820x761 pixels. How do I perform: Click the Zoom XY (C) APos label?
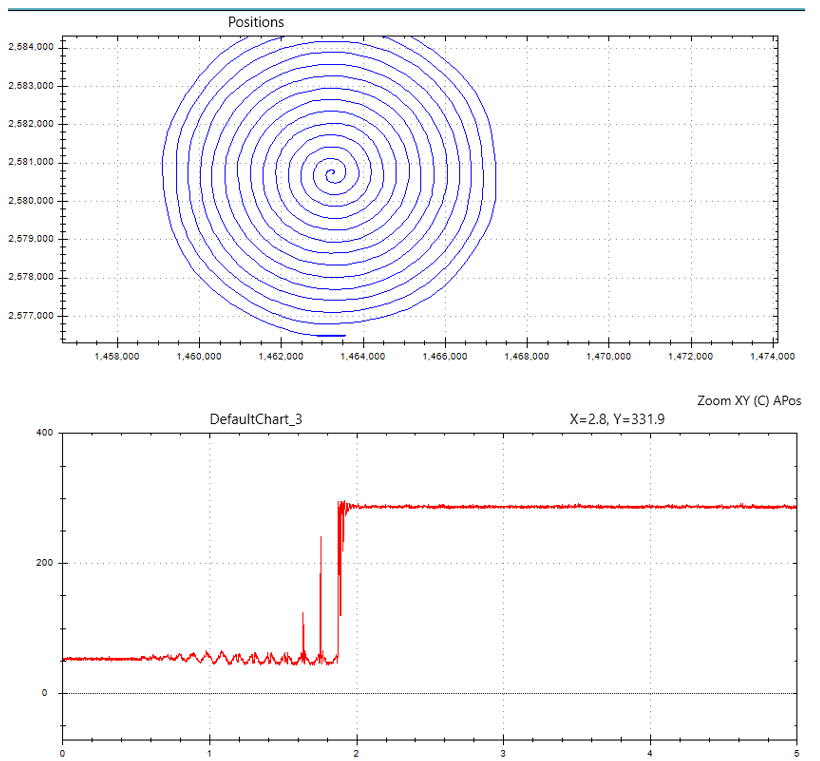[749, 400]
